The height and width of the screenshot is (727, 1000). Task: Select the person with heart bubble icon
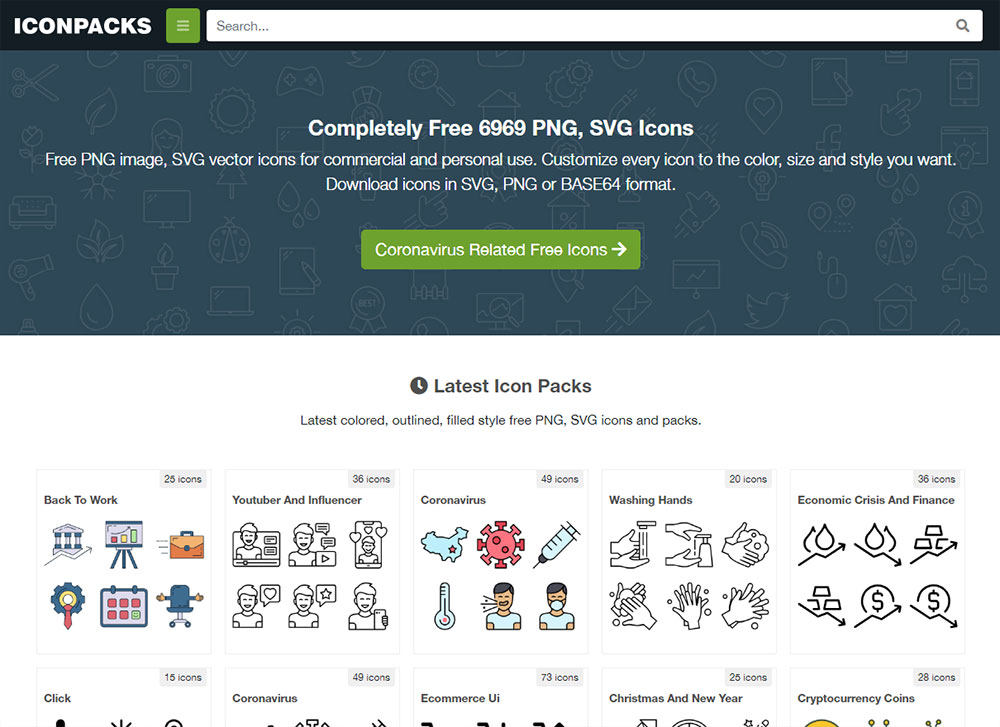256,606
